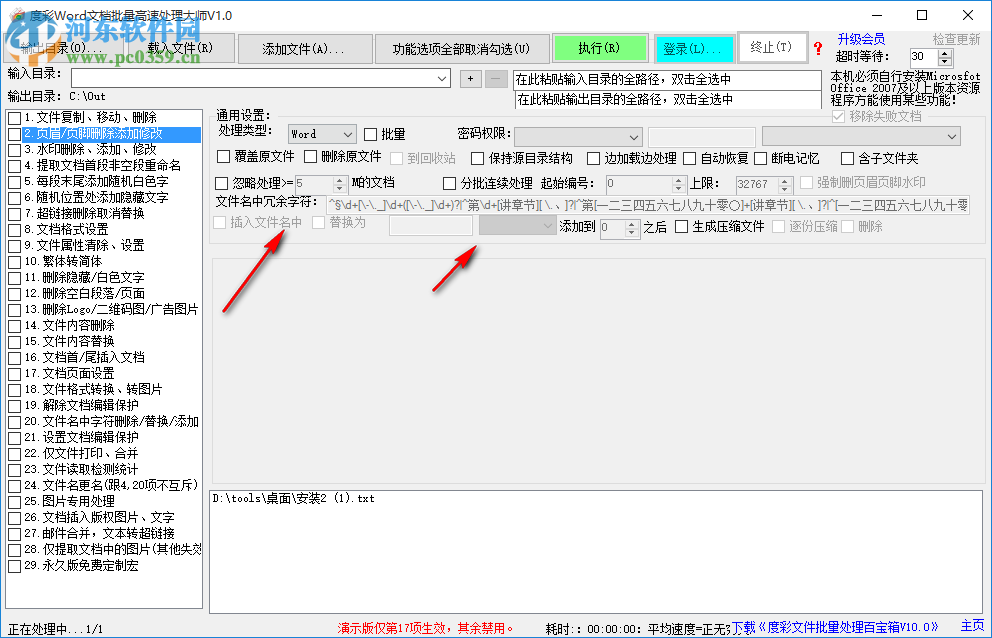Enable the 覆盖原文件 overwrite original files checkbox
992x638 pixels.
tap(224, 157)
